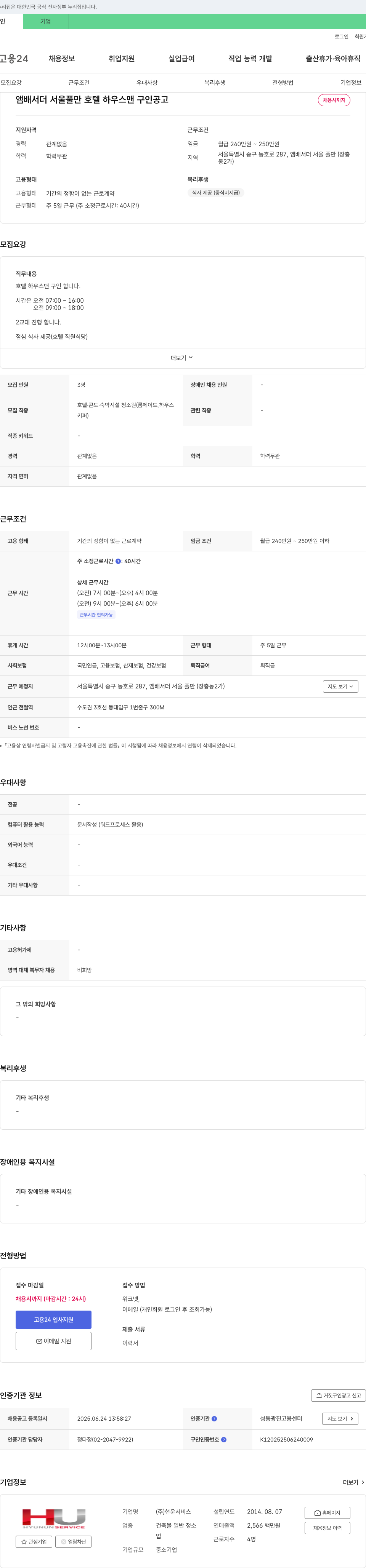Click the 근무시간 협의가능 tag
The width and height of the screenshot is (366, 1568).
pos(96,615)
